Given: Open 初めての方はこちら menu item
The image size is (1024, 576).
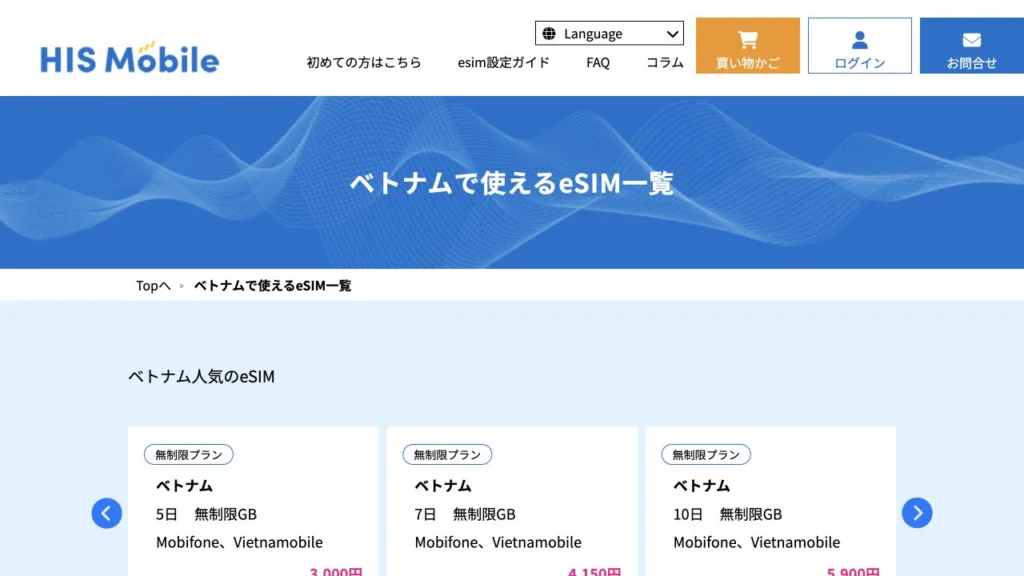Looking at the screenshot, I should [x=364, y=62].
